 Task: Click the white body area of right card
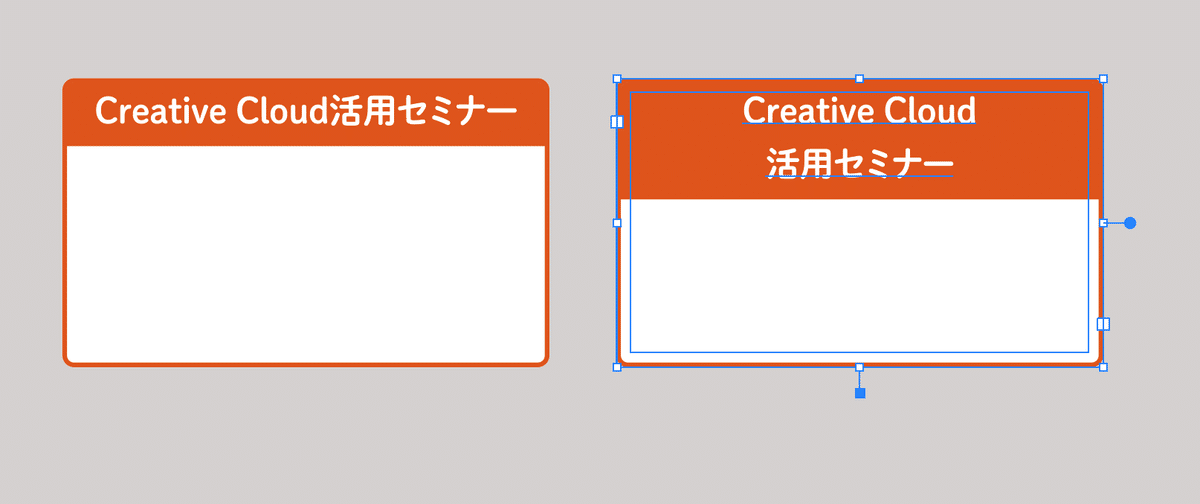860,280
